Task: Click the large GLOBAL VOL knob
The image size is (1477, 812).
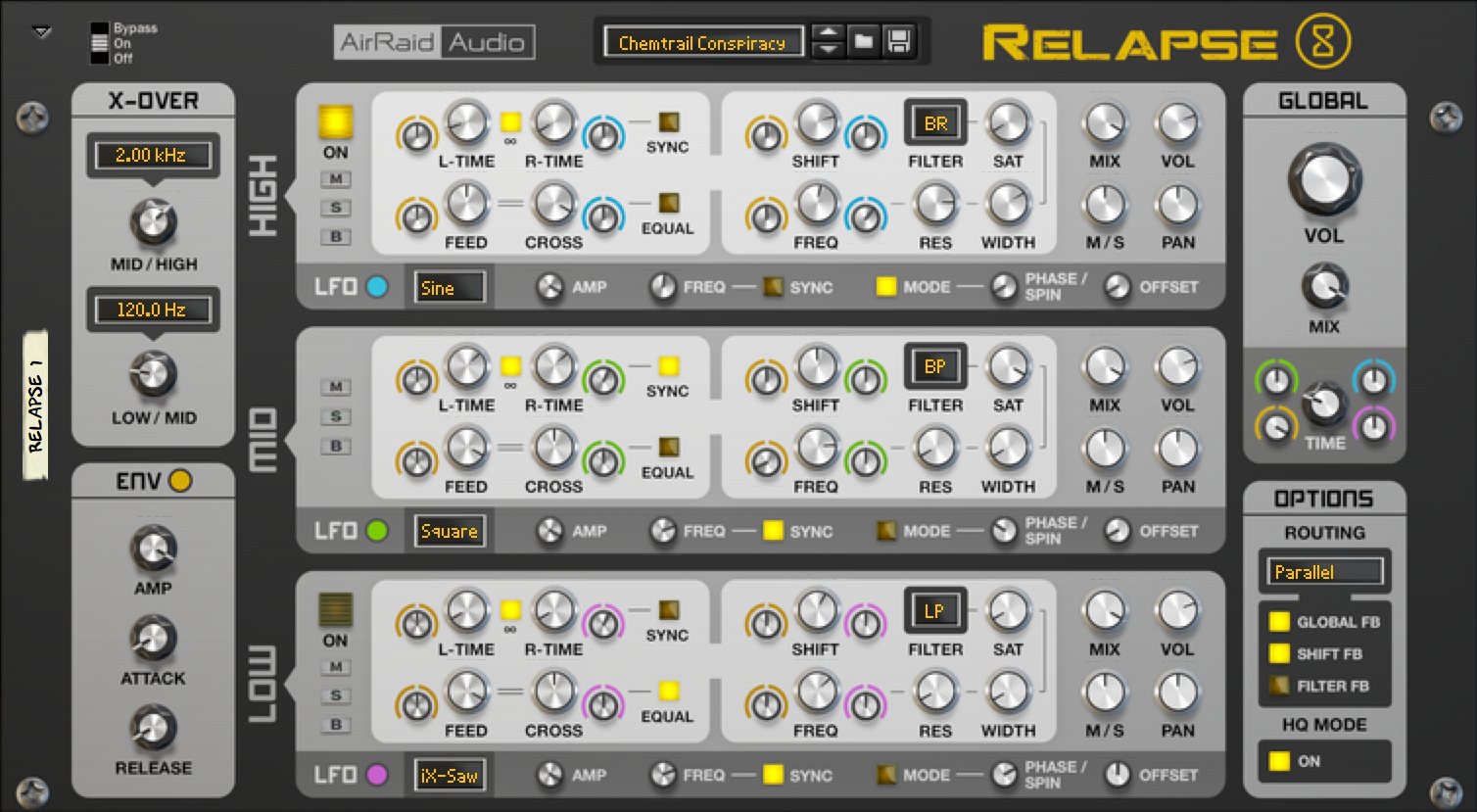Action: tap(1324, 181)
